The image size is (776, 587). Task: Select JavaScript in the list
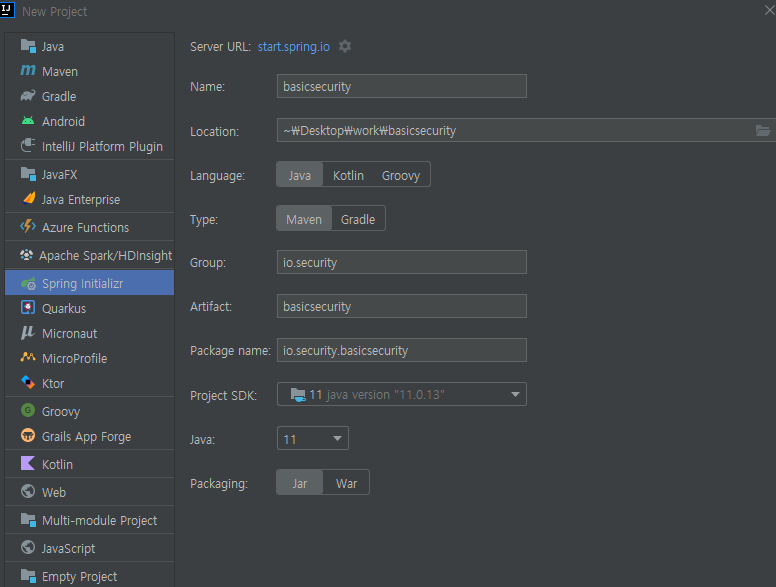coord(90,548)
